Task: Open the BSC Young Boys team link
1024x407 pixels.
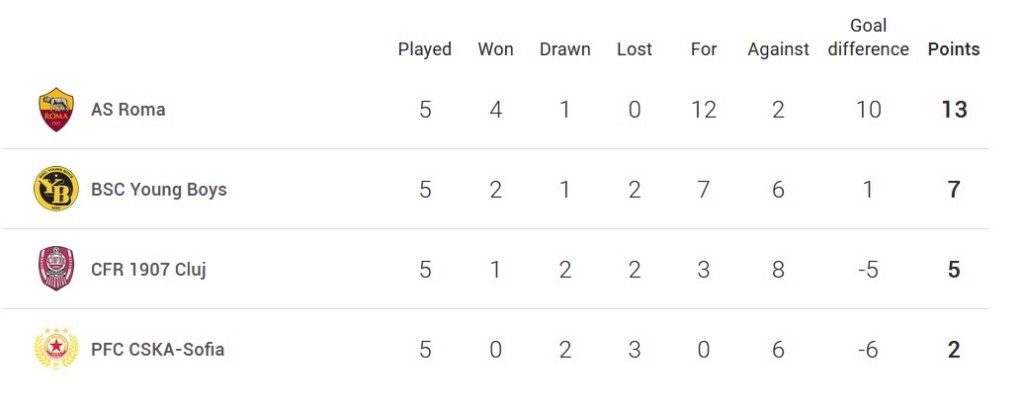Action: tap(159, 189)
